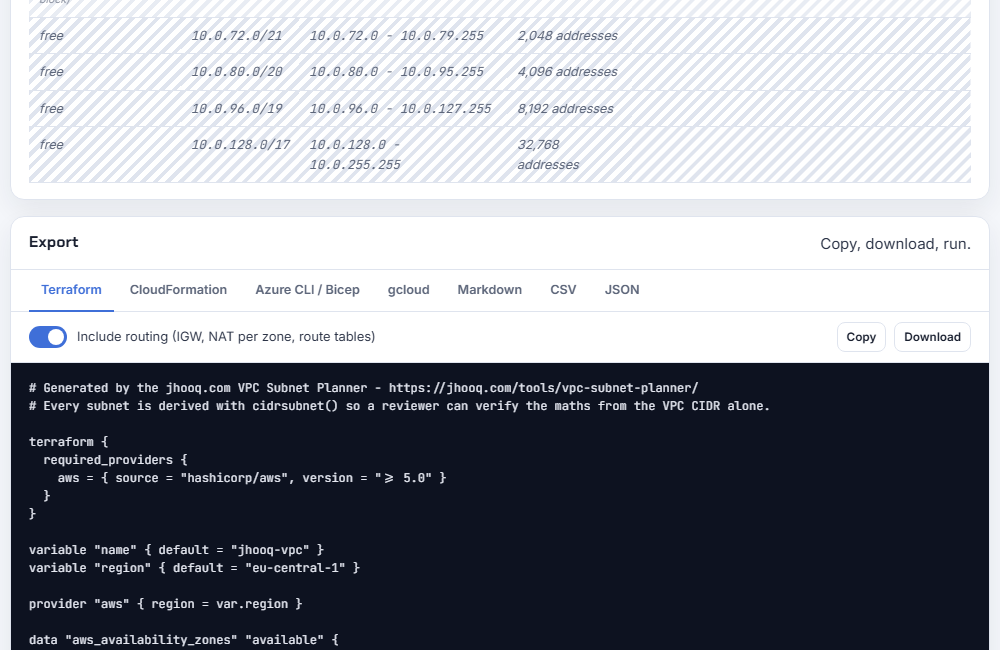Select the CSV export tab

(x=563, y=290)
